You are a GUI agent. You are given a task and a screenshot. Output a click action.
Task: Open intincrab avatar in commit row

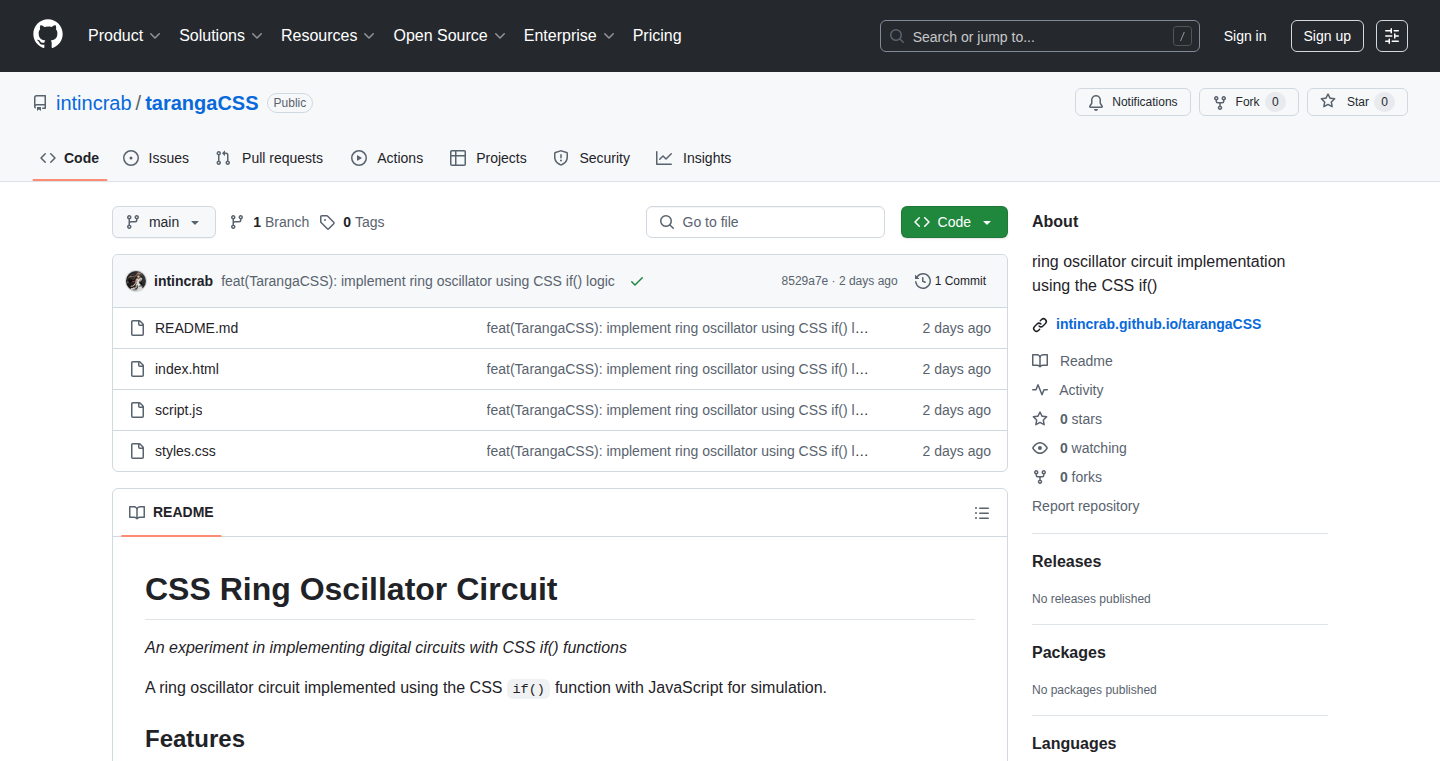click(x=136, y=281)
